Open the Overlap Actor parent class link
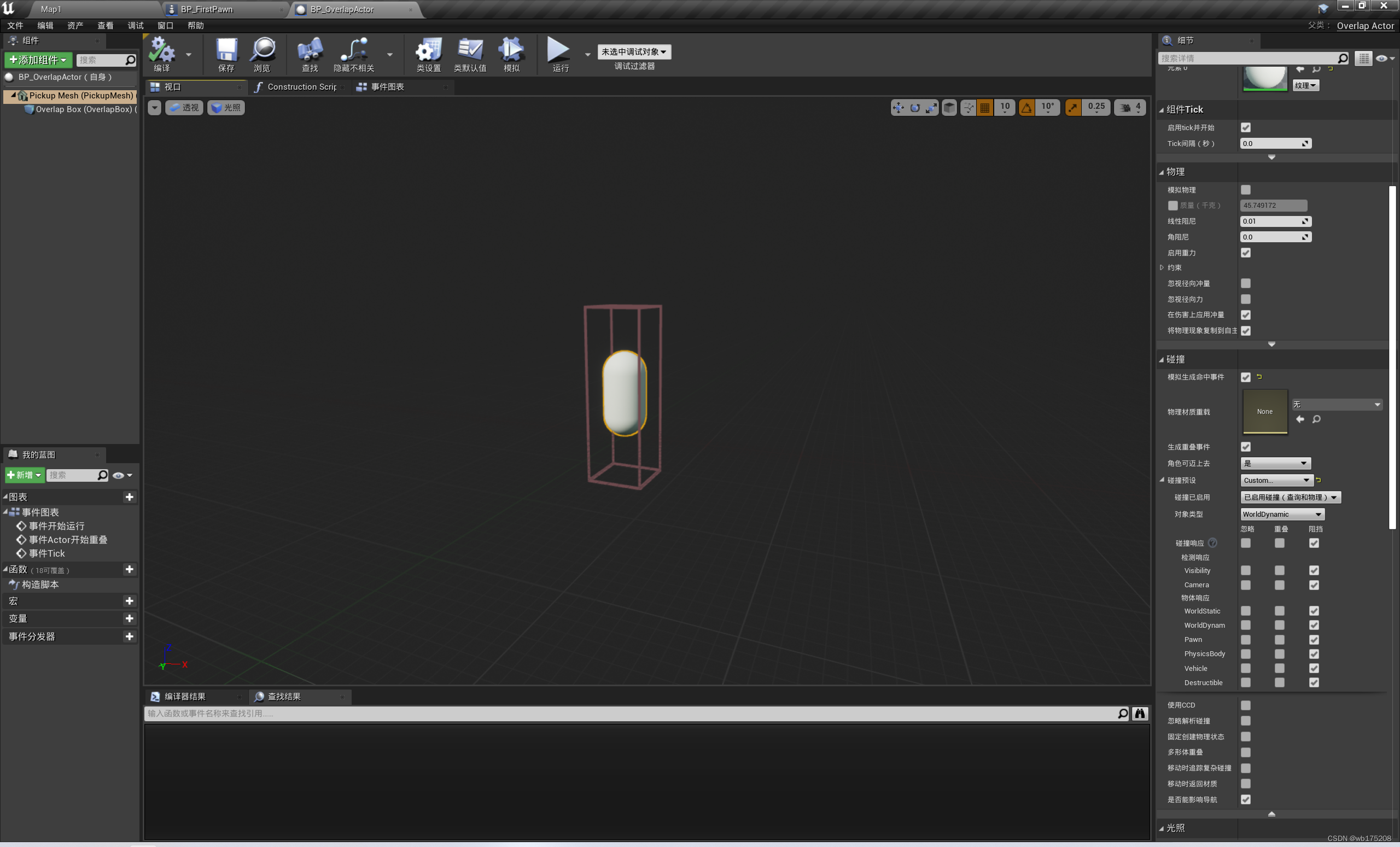The width and height of the screenshot is (1400, 847). tap(1366, 26)
